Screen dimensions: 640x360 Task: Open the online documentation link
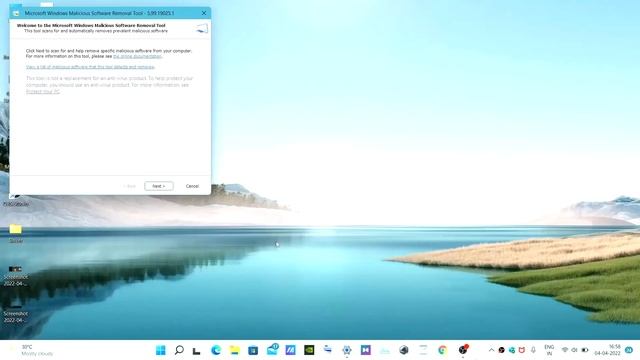pos(138,56)
